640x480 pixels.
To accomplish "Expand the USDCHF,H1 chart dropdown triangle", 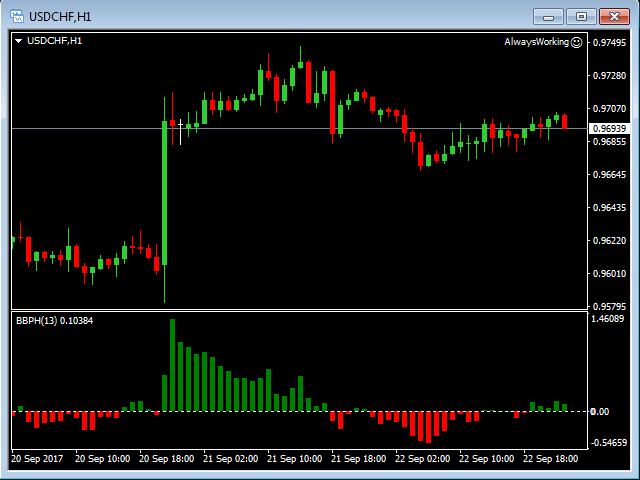I will click(18, 41).
